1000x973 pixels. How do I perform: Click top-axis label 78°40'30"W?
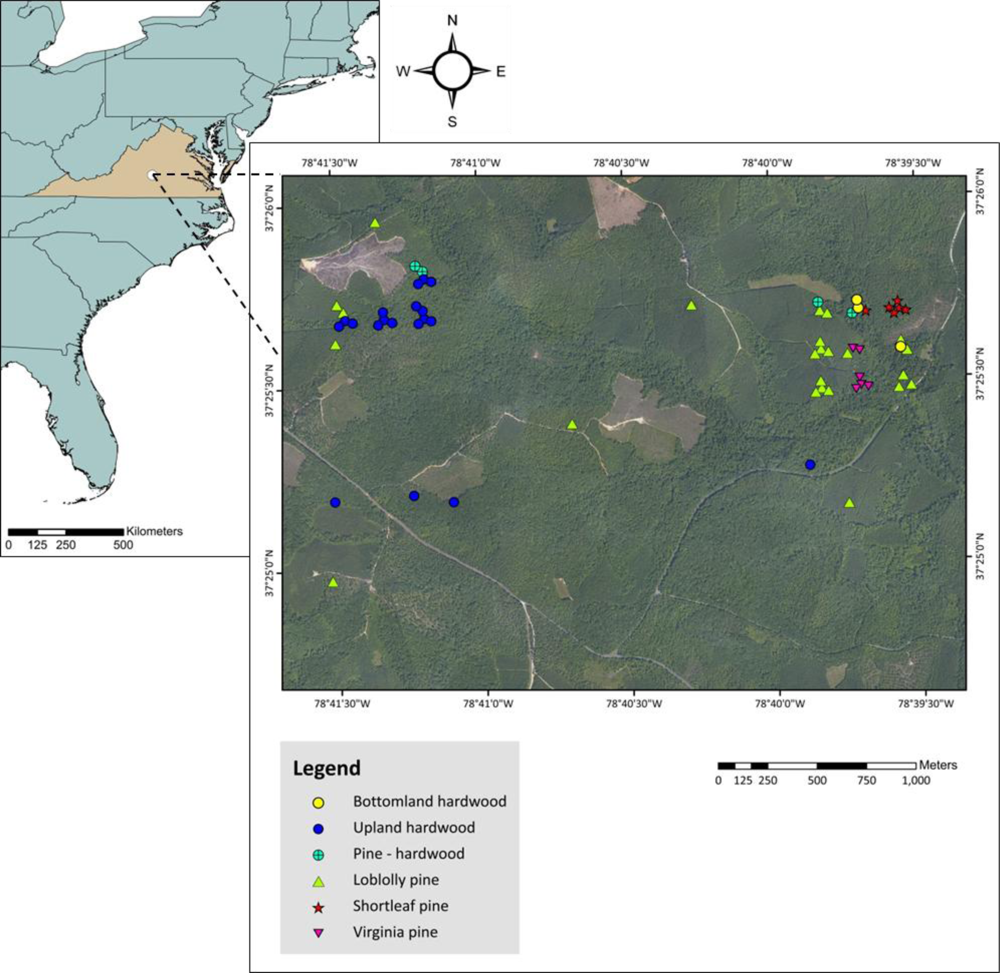[621, 163]
